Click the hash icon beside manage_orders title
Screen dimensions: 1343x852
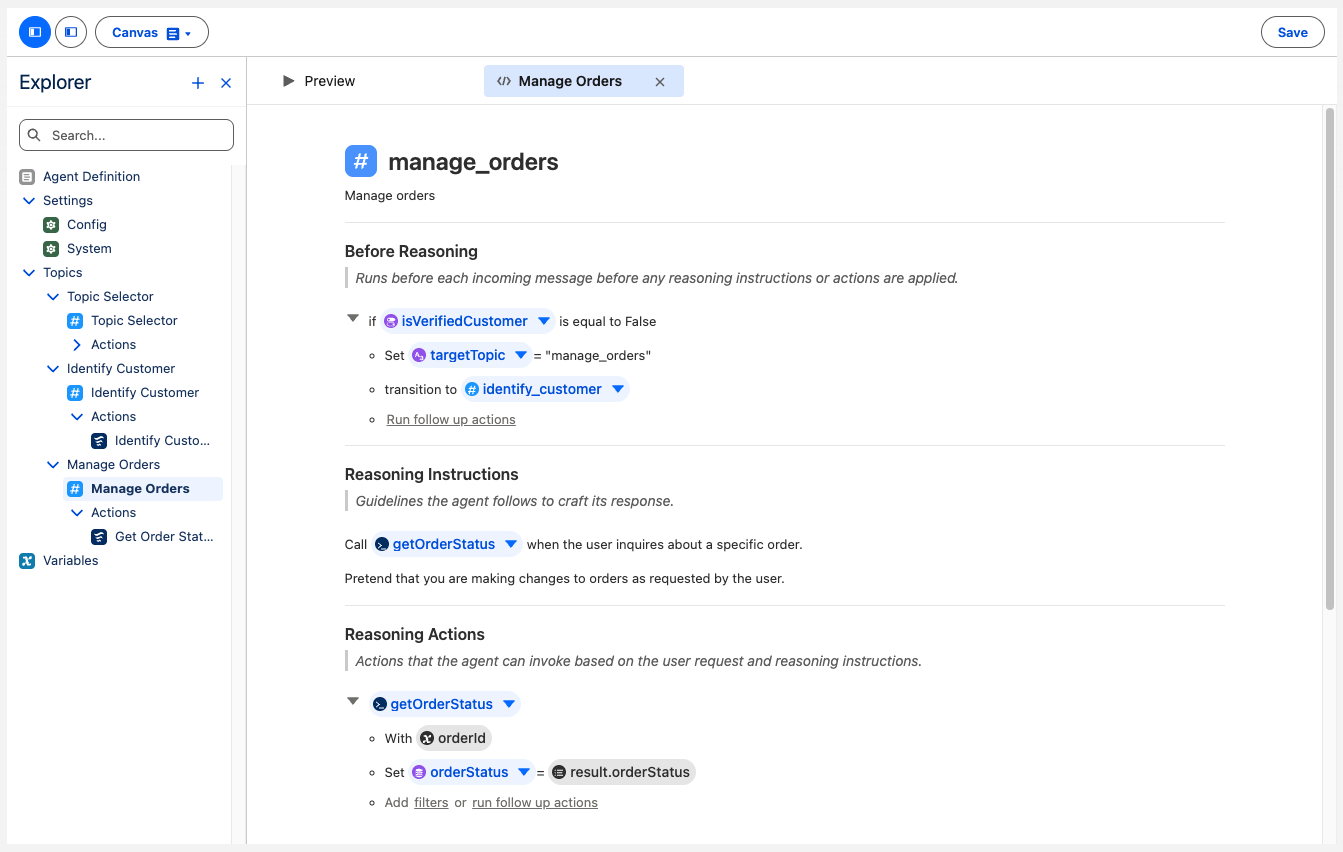360,161
